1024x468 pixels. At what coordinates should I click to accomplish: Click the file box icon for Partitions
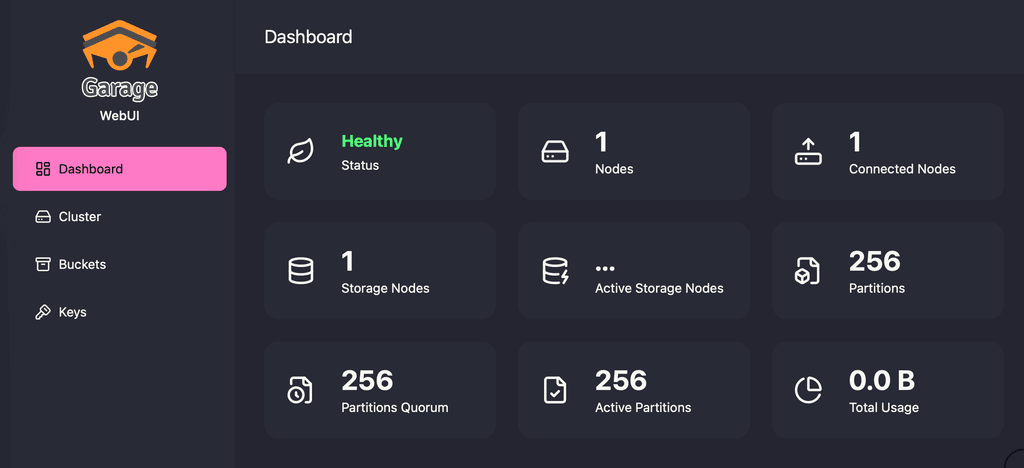(809, 271)
